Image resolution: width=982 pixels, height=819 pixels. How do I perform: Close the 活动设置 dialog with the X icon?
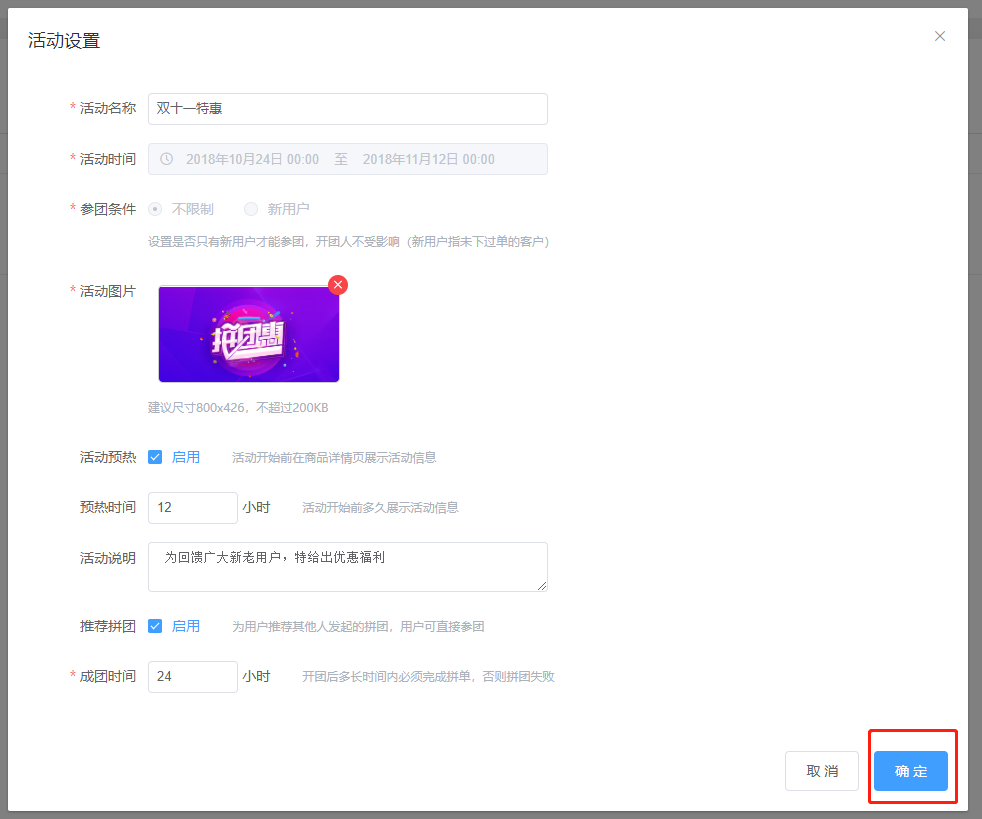coord(939,36)
